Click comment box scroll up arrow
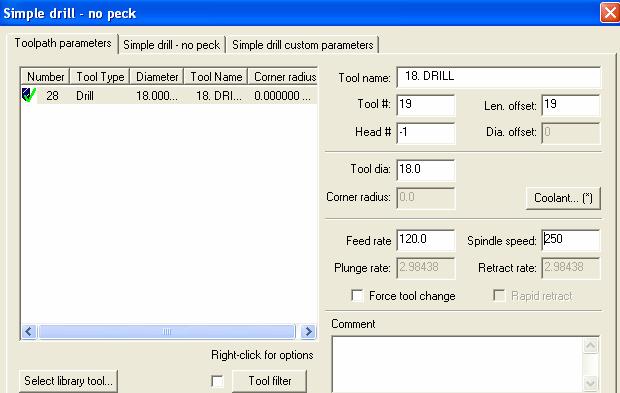This screenshot has height=393, width=620. coord(590,346)
